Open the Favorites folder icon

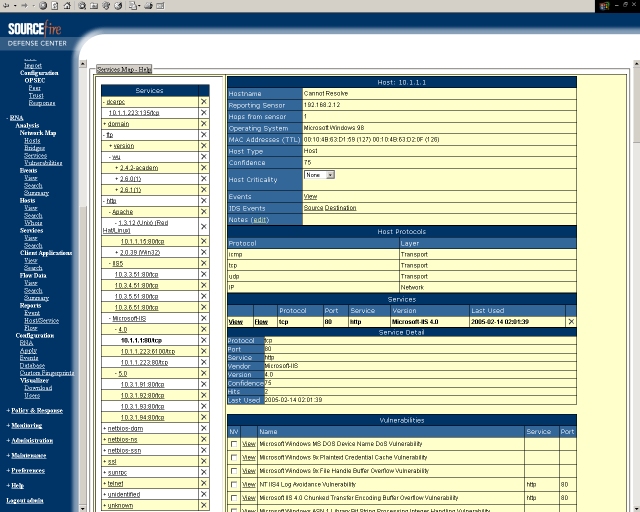click(x=94, y=6)
